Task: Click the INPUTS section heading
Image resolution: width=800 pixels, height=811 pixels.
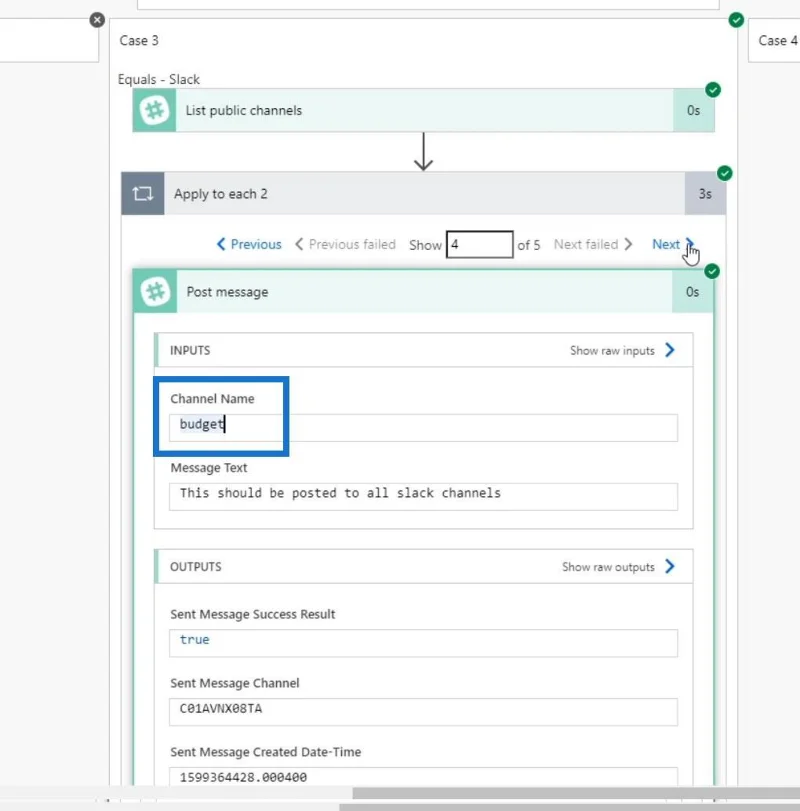Action: click(190, 351)
